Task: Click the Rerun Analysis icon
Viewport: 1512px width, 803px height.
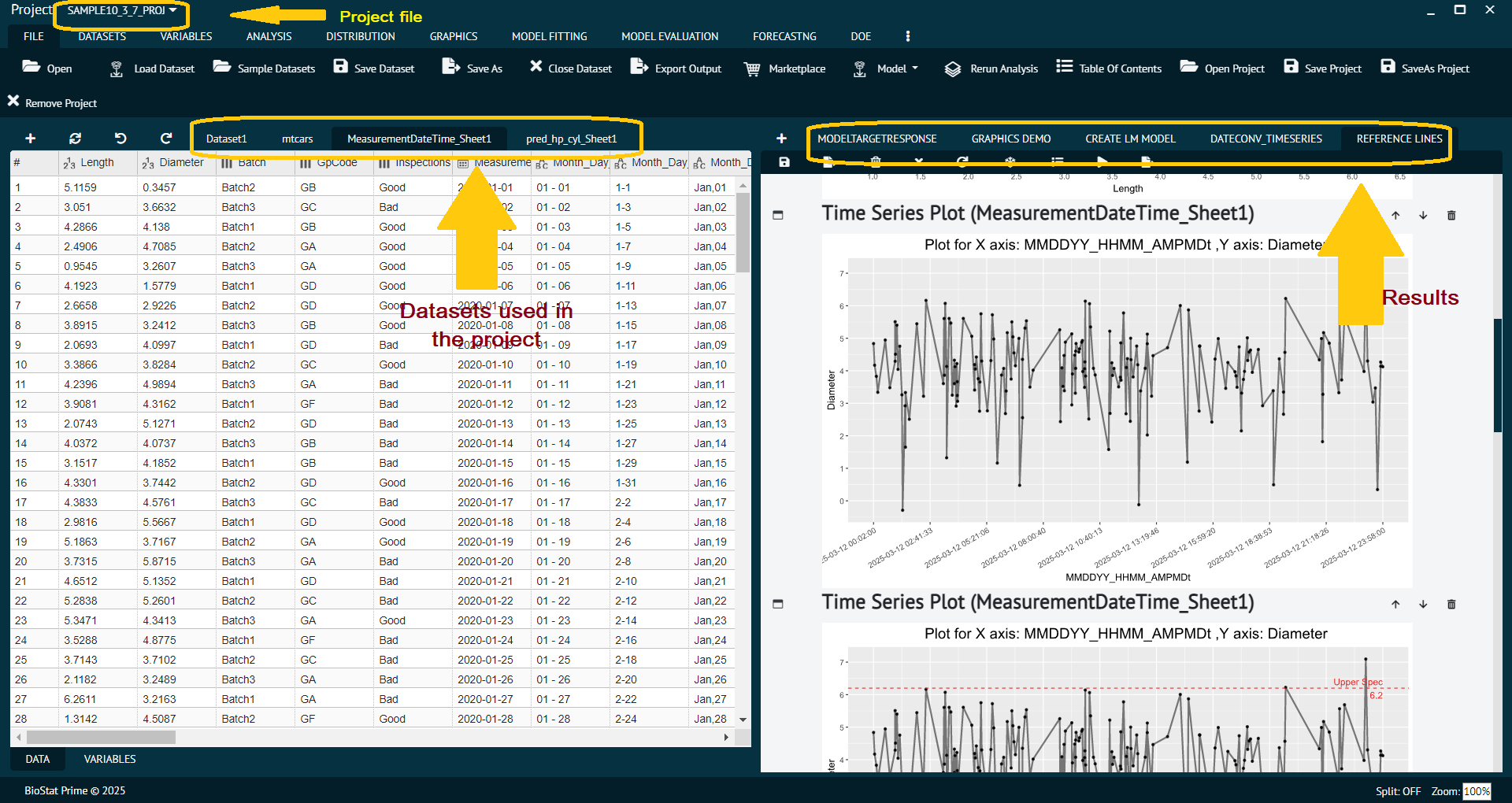Action: pyautogui.click(x=952, y=69)
